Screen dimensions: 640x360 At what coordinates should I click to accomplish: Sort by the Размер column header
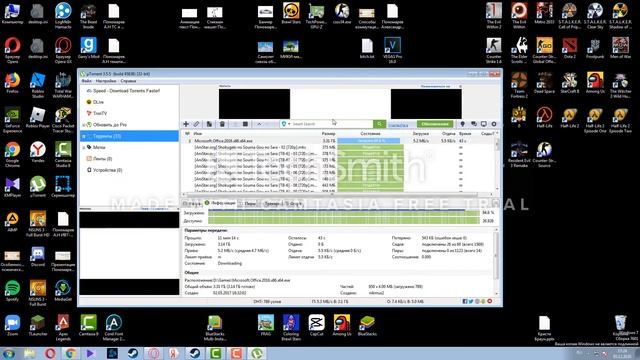click(329, 133)
